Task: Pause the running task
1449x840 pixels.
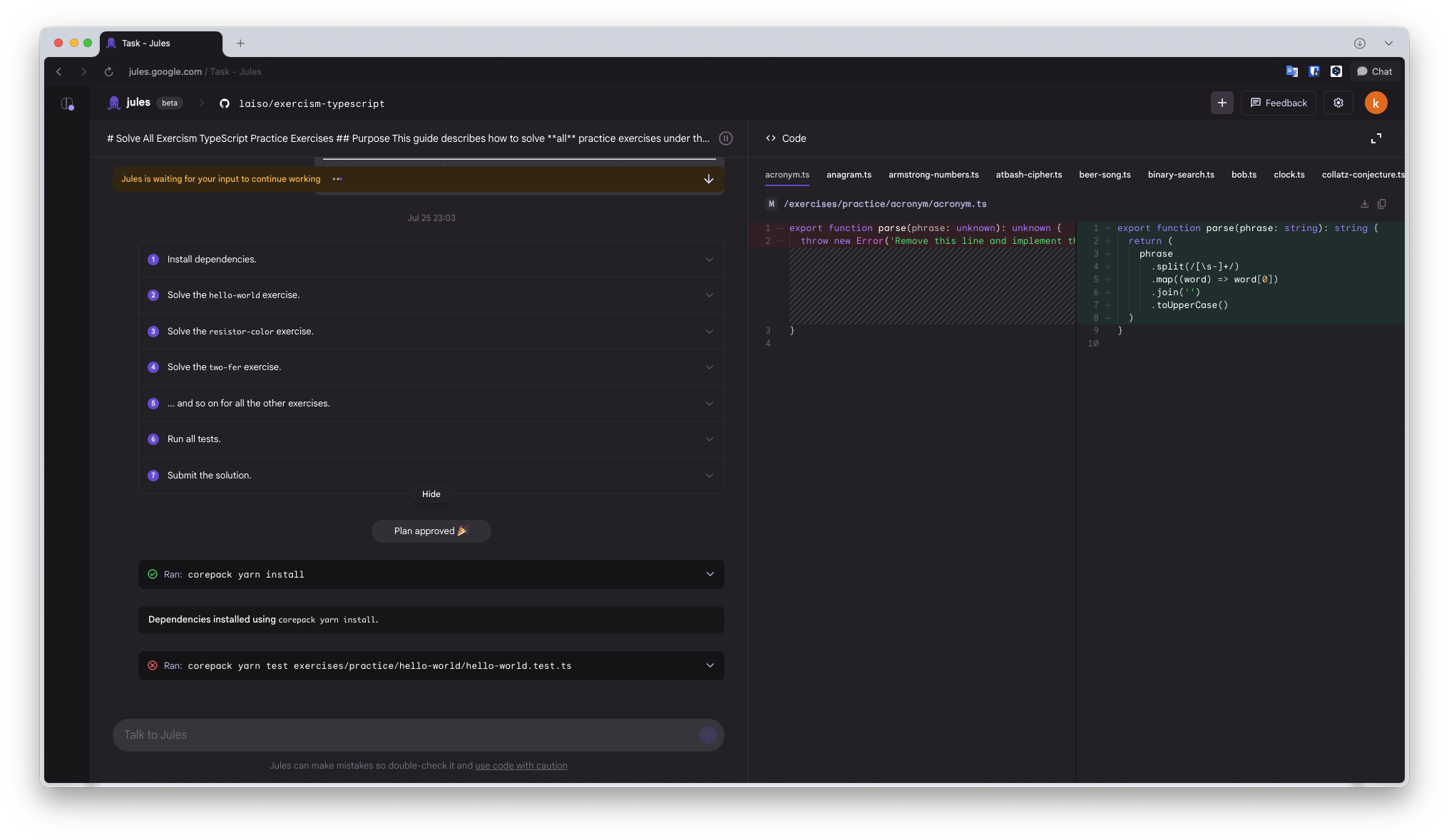Action: [726, 138]
